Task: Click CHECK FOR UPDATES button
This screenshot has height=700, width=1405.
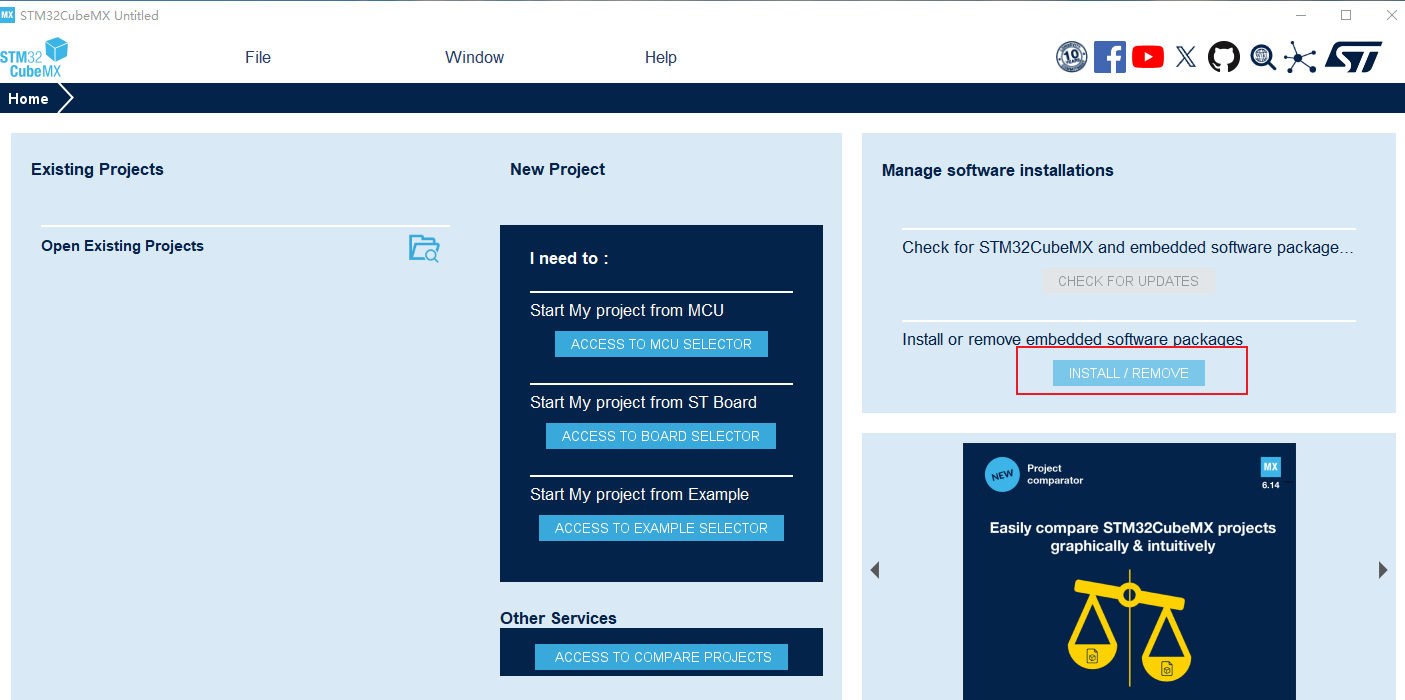Action: 1128,281
